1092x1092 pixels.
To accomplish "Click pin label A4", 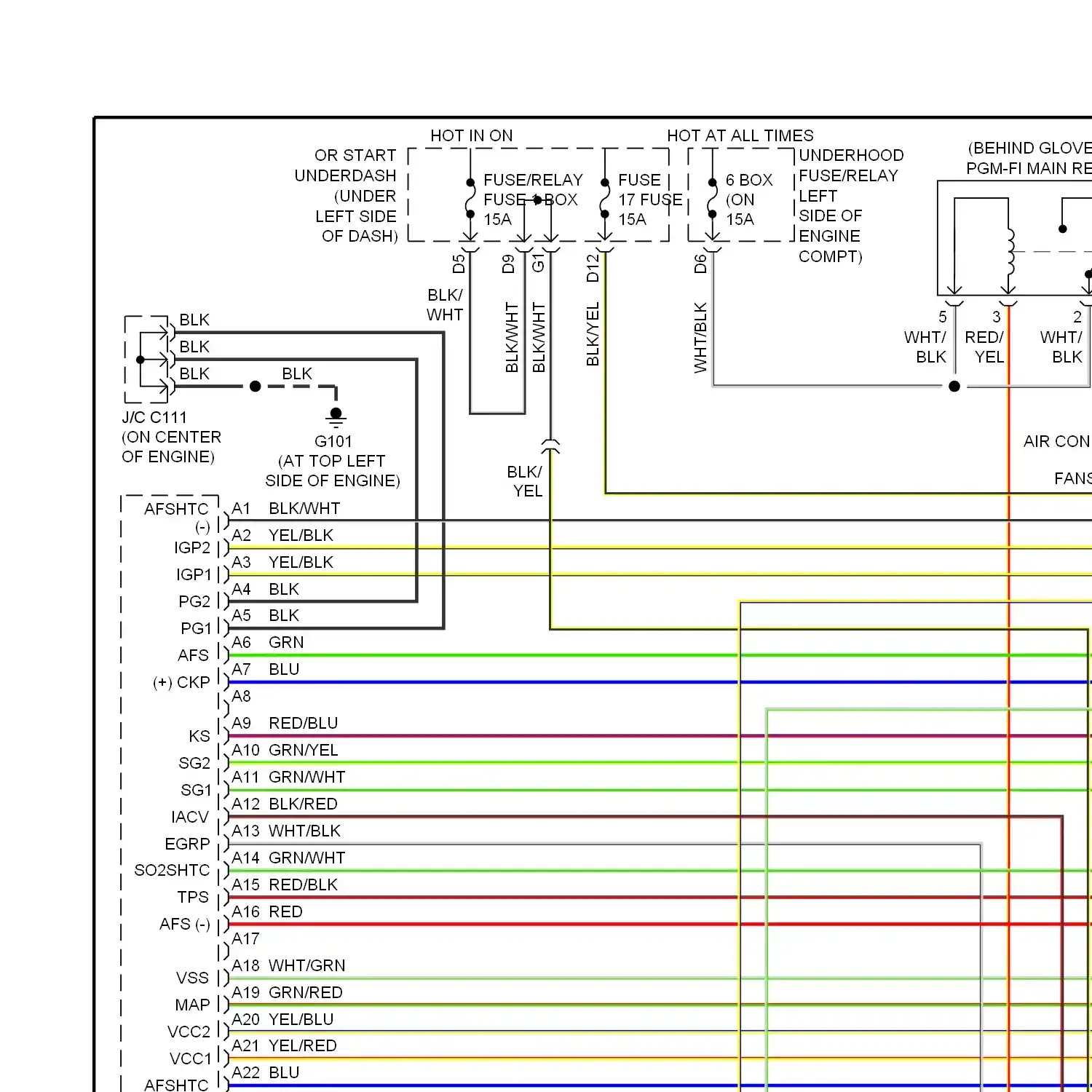I will 241,589.
